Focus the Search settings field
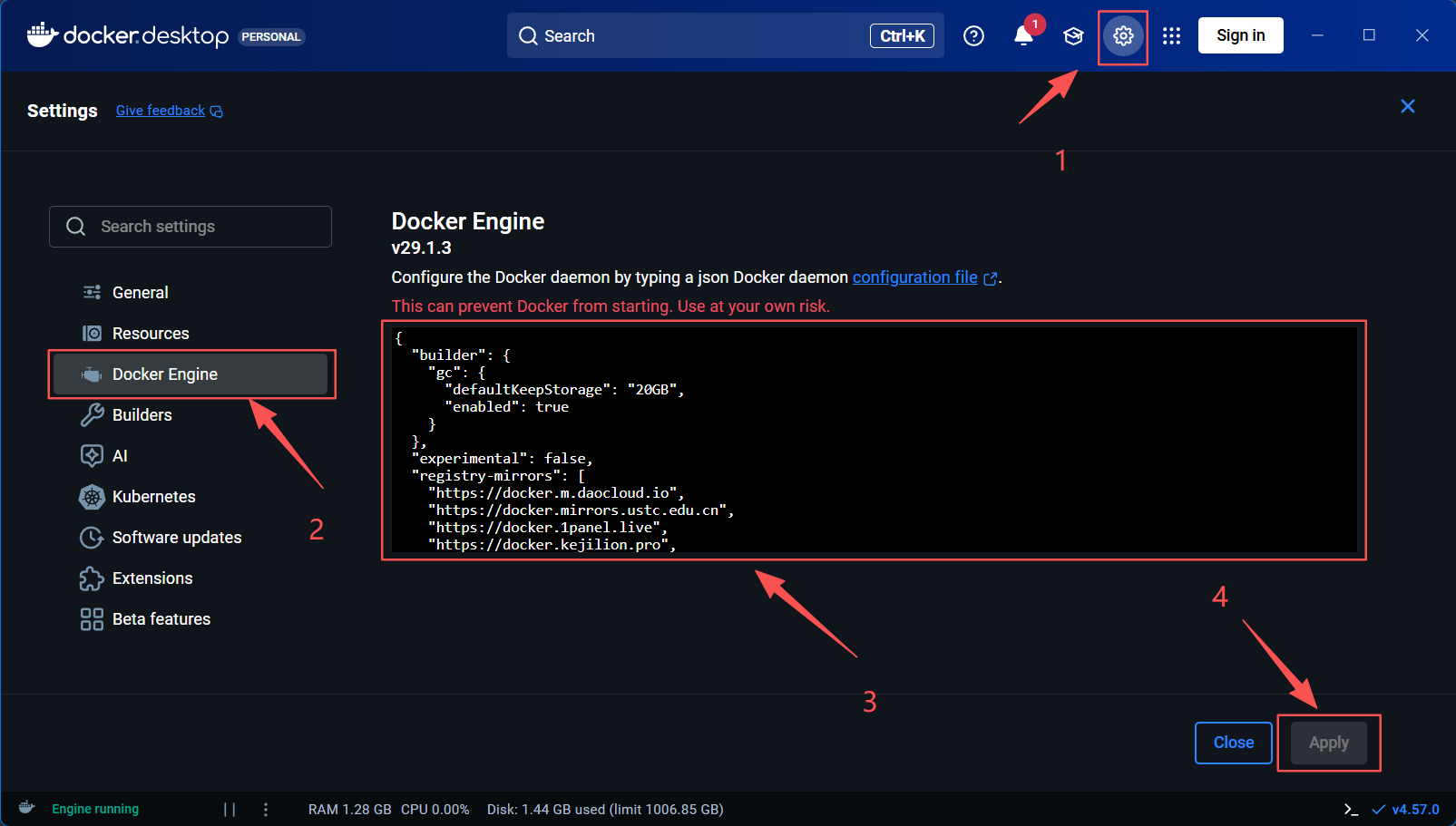 pyautogui.click(x=191, y=227)
